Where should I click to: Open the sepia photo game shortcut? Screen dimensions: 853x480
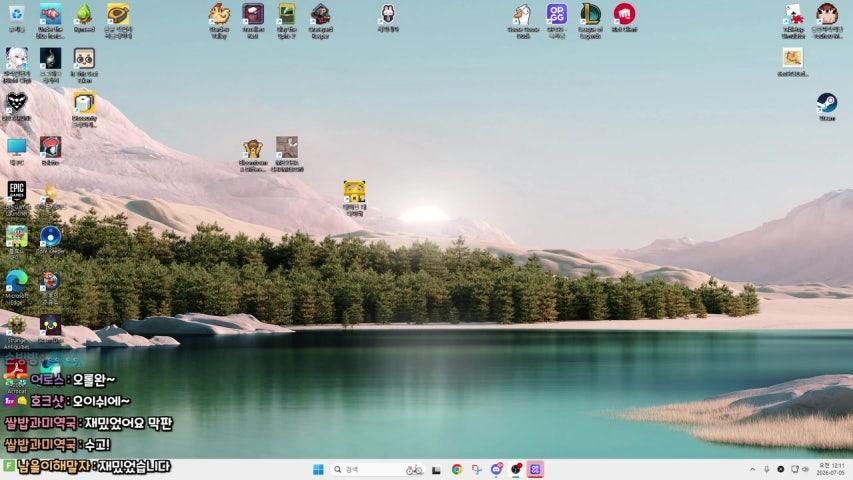pyautogui.click(x=287, y=148)
